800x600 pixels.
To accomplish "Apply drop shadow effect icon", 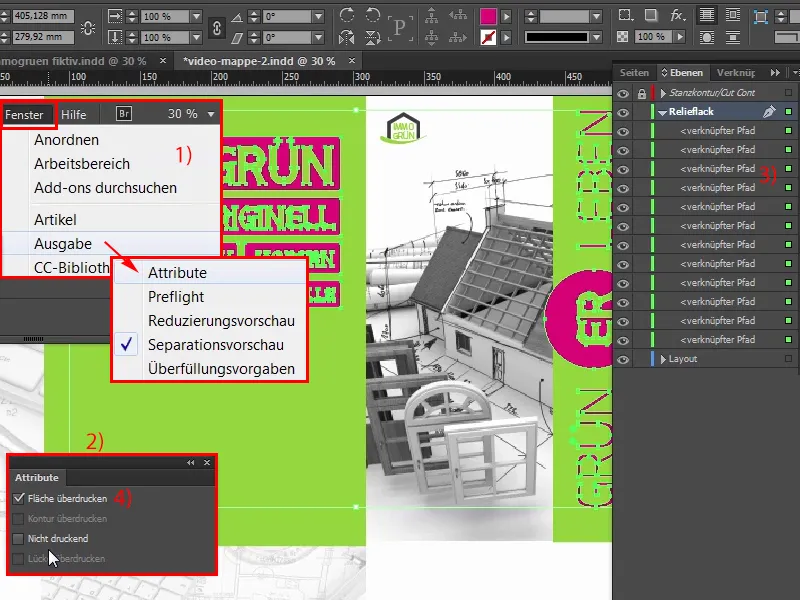I will pos(651,15).
